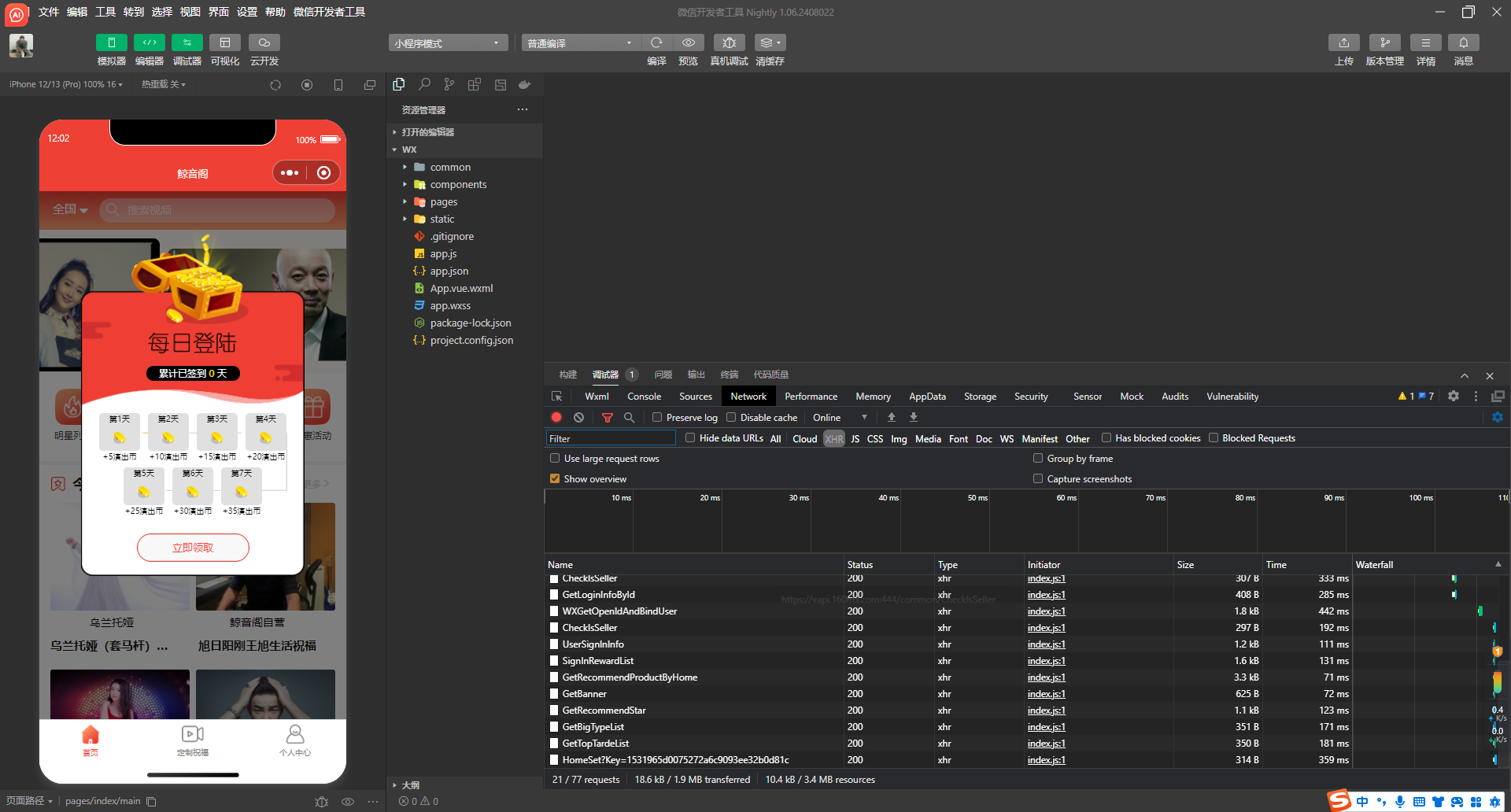The image size is (1511, 812).
Task: Click the 立即领取 button
Action: (x=193, y=548)
